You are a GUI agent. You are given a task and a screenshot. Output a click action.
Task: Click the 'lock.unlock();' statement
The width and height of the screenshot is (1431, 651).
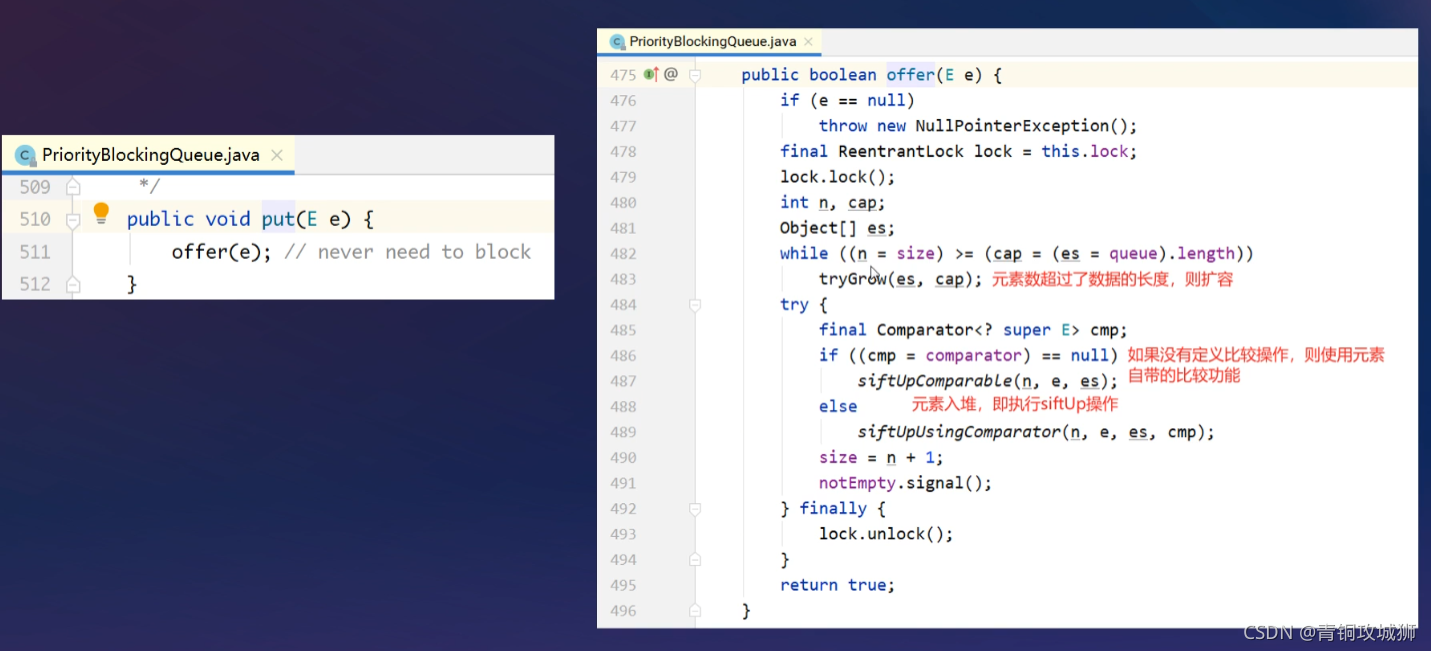pyautogui.click(x=886, y=534)
